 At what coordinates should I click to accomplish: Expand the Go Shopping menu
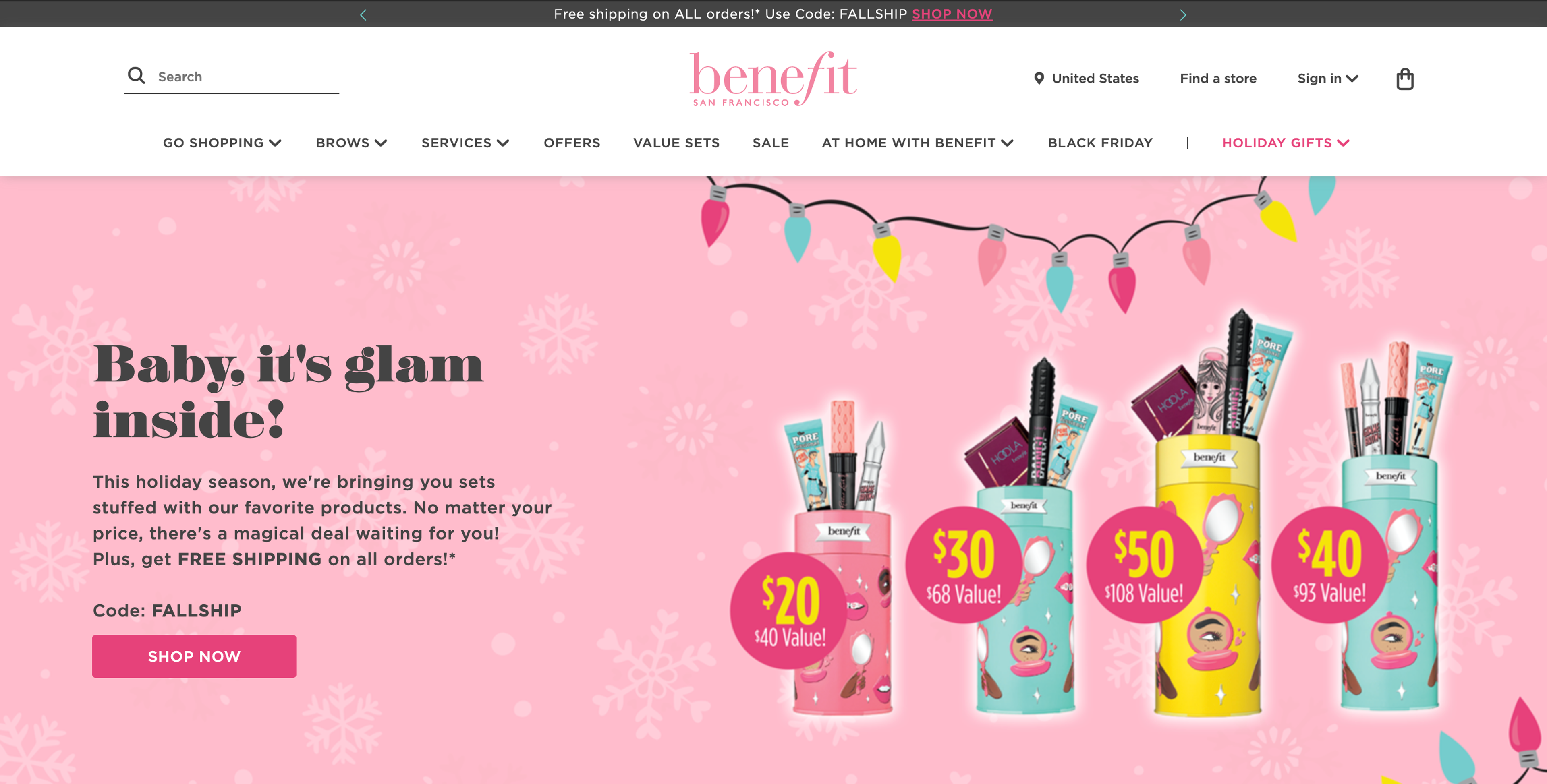pyautogui.click(x=222, y=143)
